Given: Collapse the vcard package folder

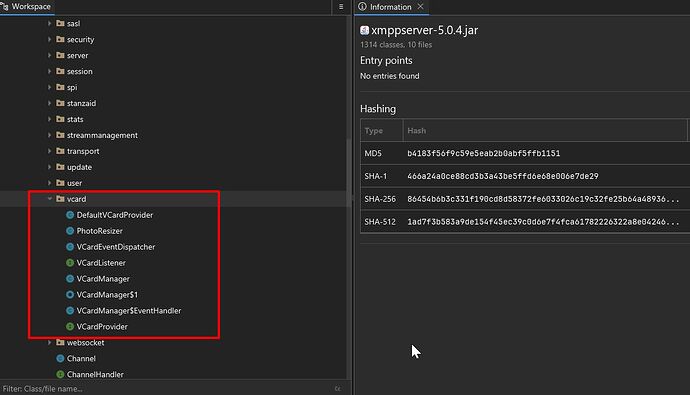Looking at the screenshot, I should point(49,199).
